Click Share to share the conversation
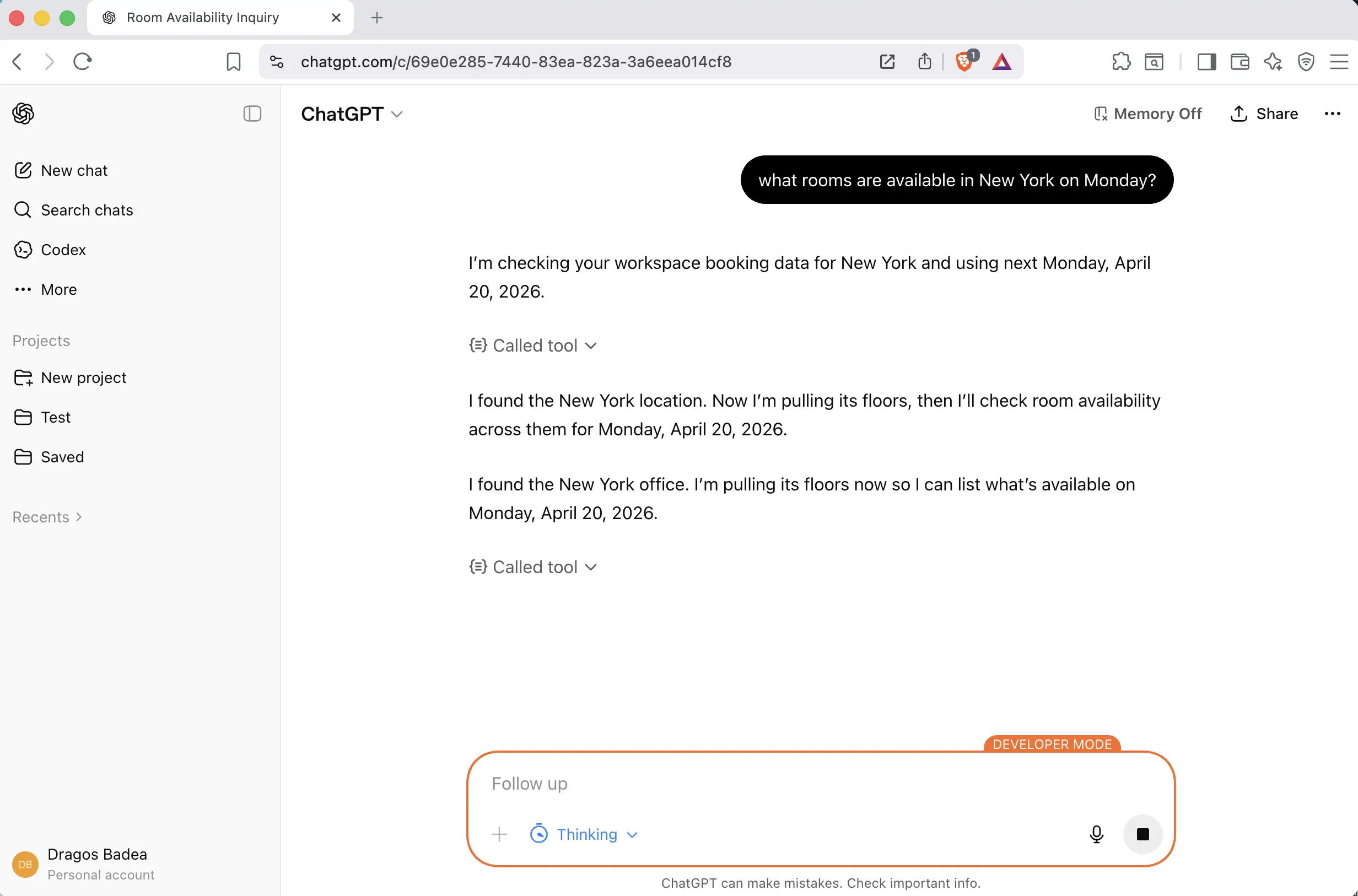This screenshot has width=1358, height=896. (1264, 114)
